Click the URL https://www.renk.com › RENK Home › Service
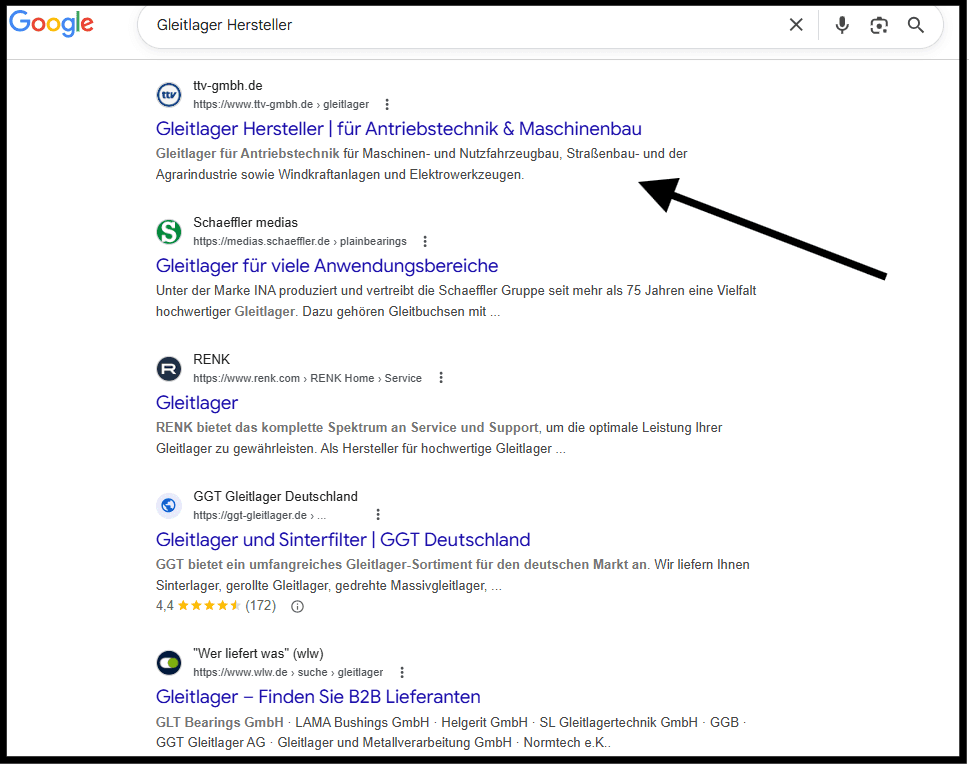Screen dimensions: 969x768 (307, 378)
